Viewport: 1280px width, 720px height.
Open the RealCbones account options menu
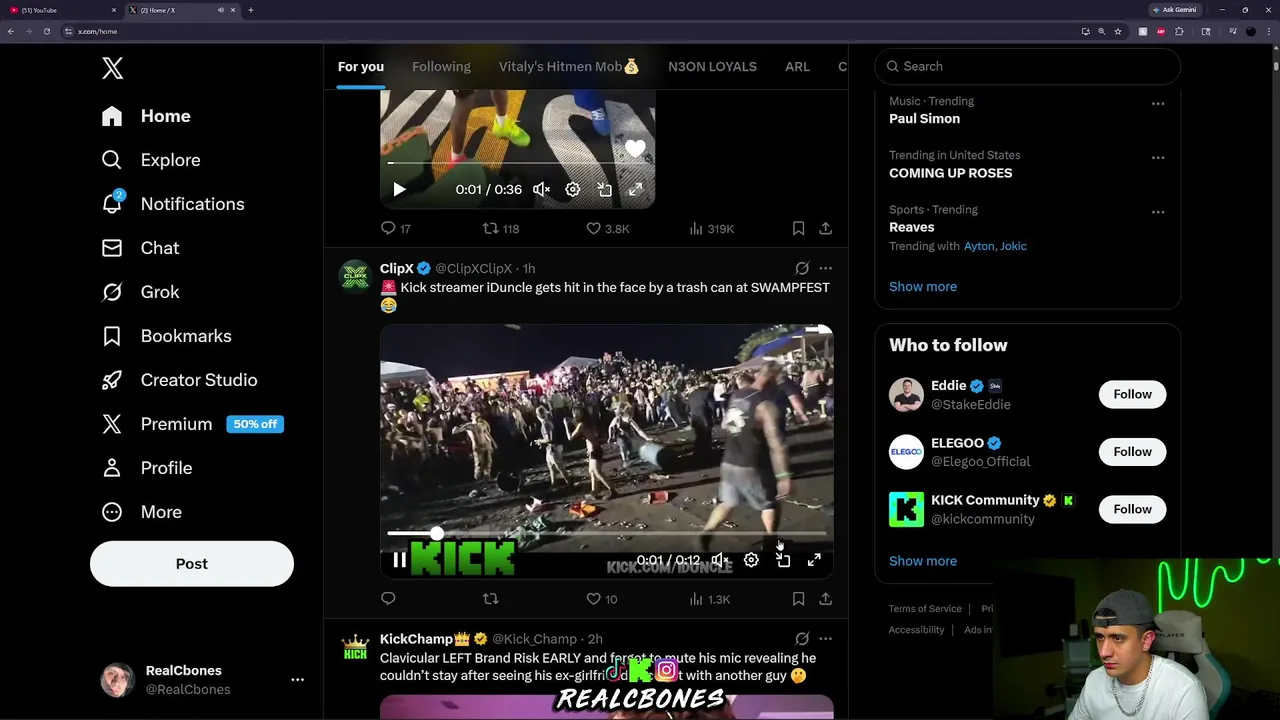[297, 679]
